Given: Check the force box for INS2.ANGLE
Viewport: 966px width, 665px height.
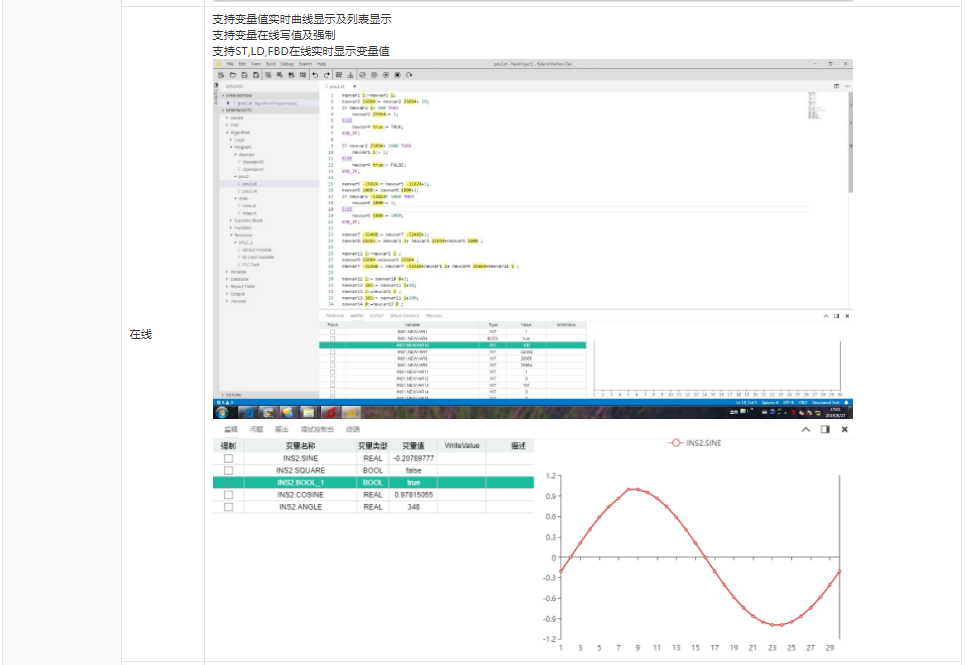Looking at the screenshot, I should (228, 507).
